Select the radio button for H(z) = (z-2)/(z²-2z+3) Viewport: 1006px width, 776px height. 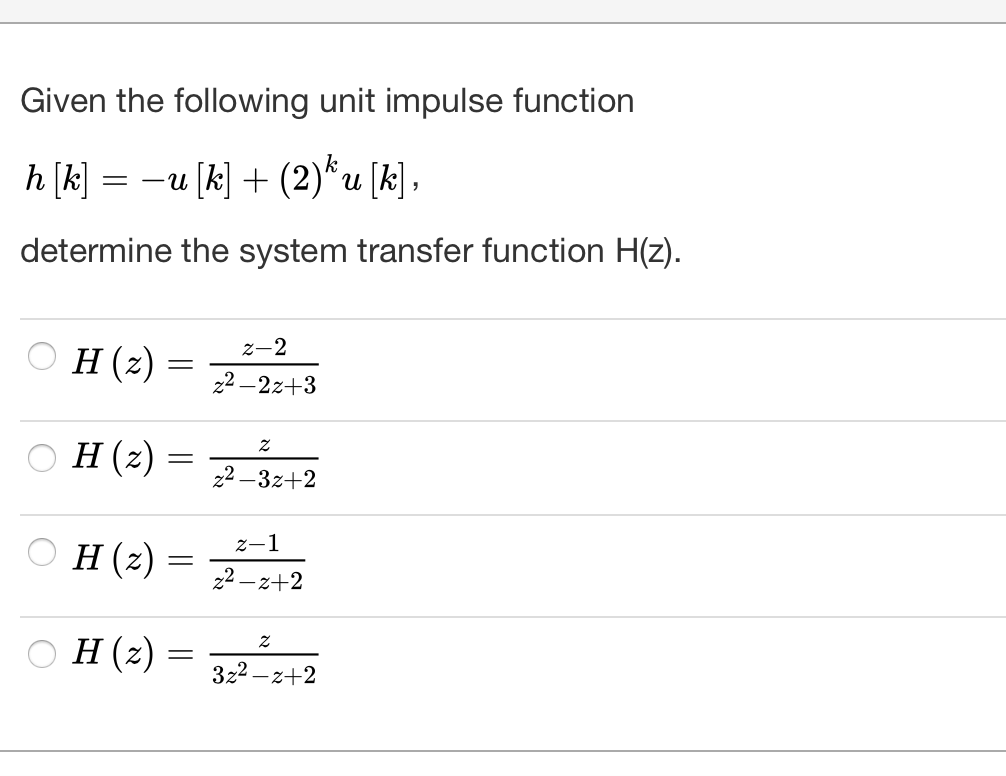(42, 354)
